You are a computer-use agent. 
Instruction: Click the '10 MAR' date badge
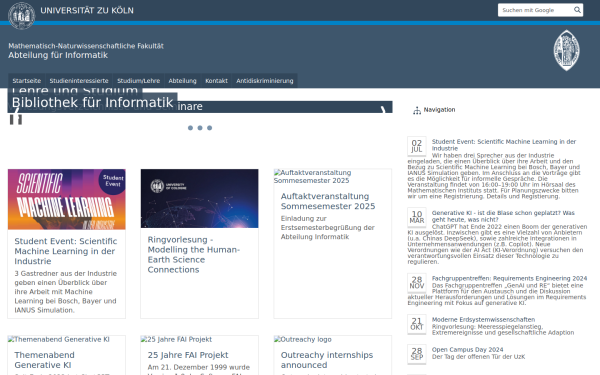click(417, 217)
